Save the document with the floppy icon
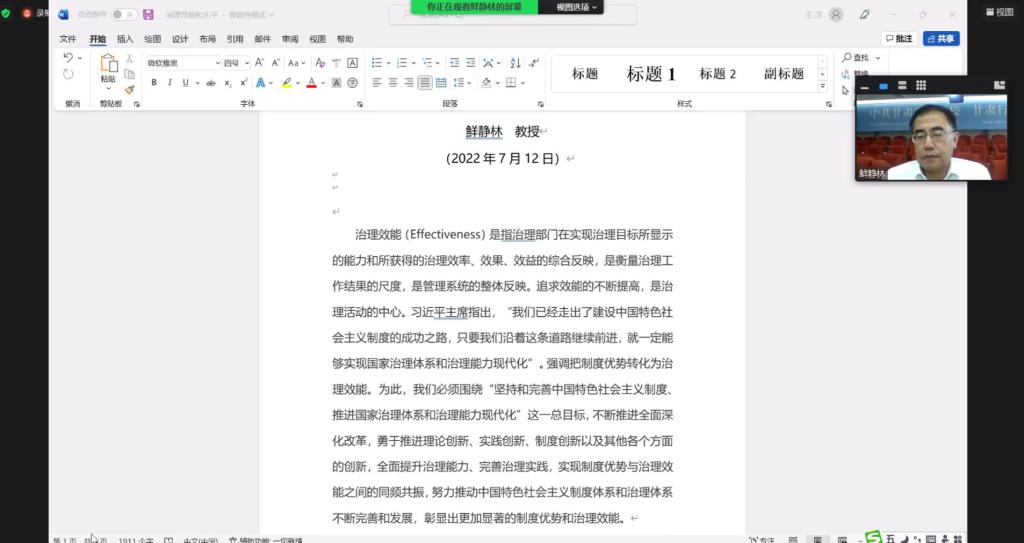This screenshot has height=543, width=1024. (148, 14)
